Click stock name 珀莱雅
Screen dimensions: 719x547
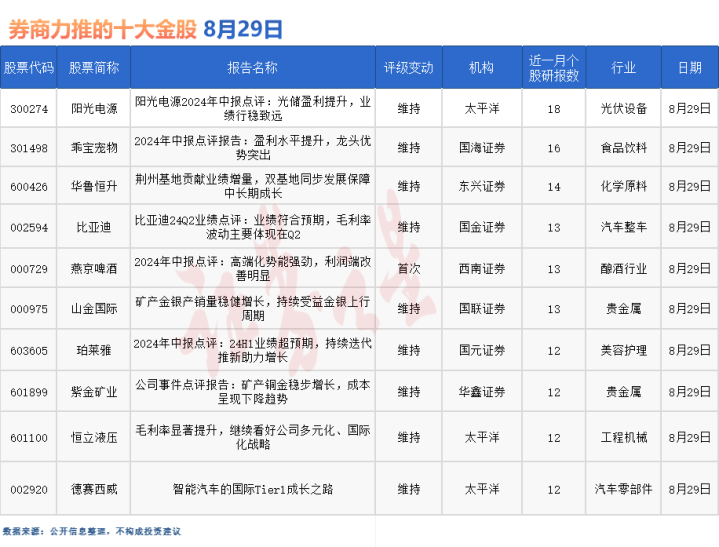click(94, 350)
